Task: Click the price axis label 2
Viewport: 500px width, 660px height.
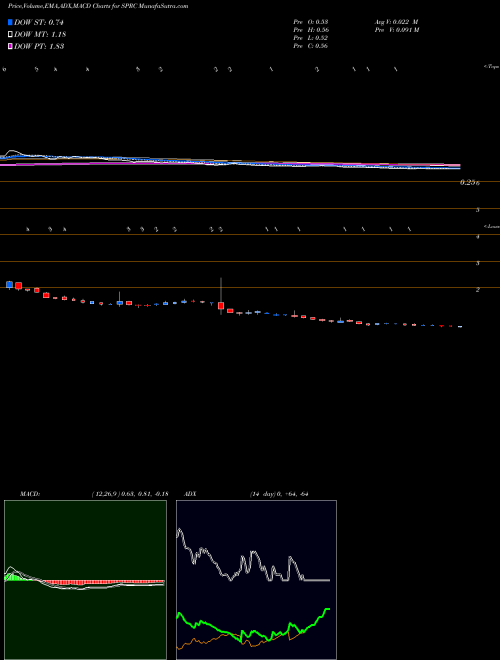Action: 478,290
